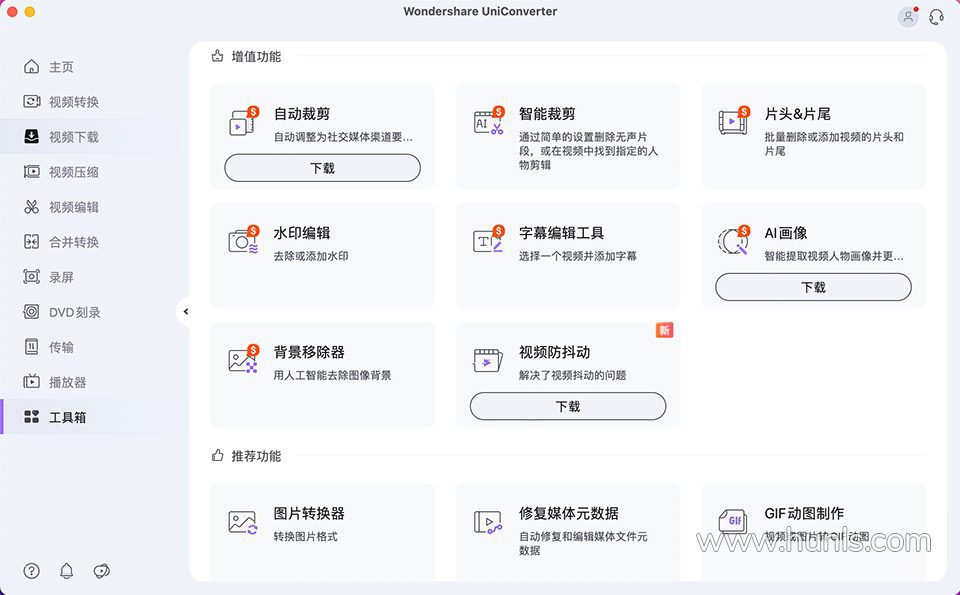Click the 播放器 player icon
This screenshot has width=960, height=595.
(31, 382)
